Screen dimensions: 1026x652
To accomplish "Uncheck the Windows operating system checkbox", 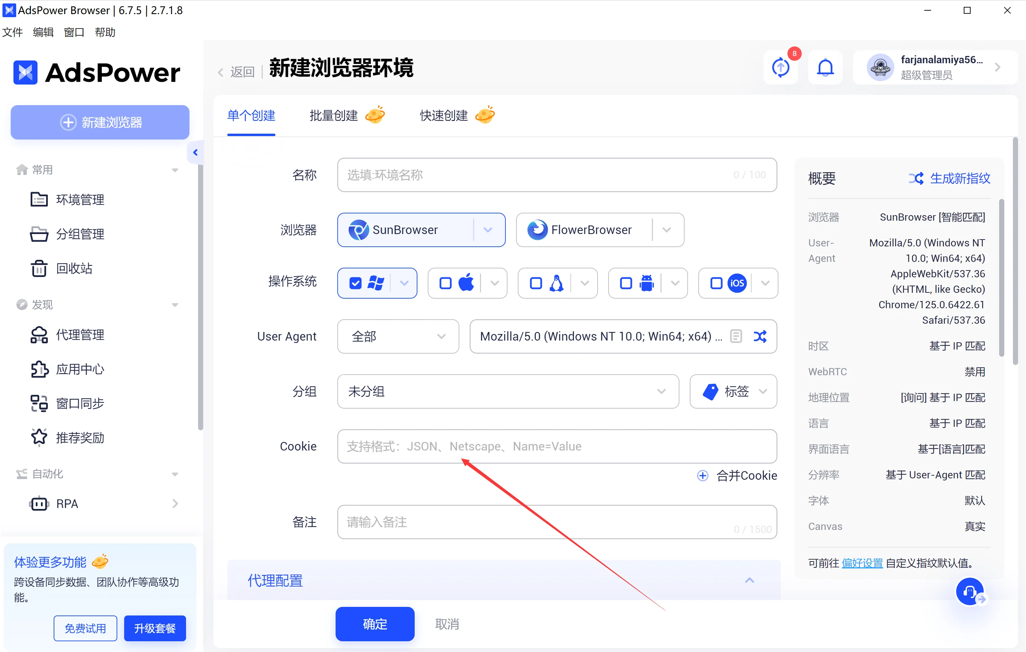I will 355,283.
